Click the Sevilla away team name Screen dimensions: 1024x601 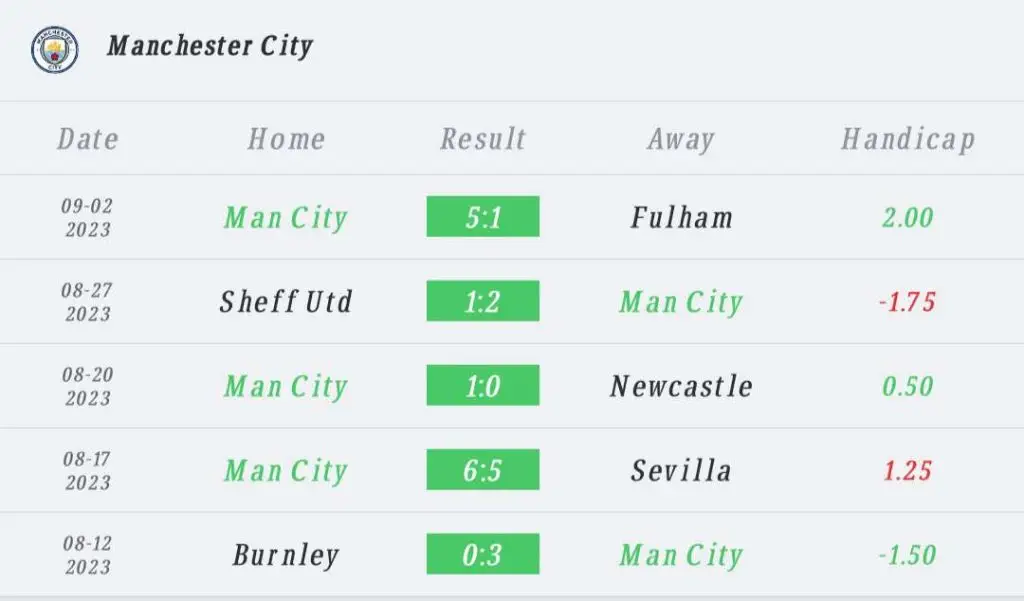681,470
